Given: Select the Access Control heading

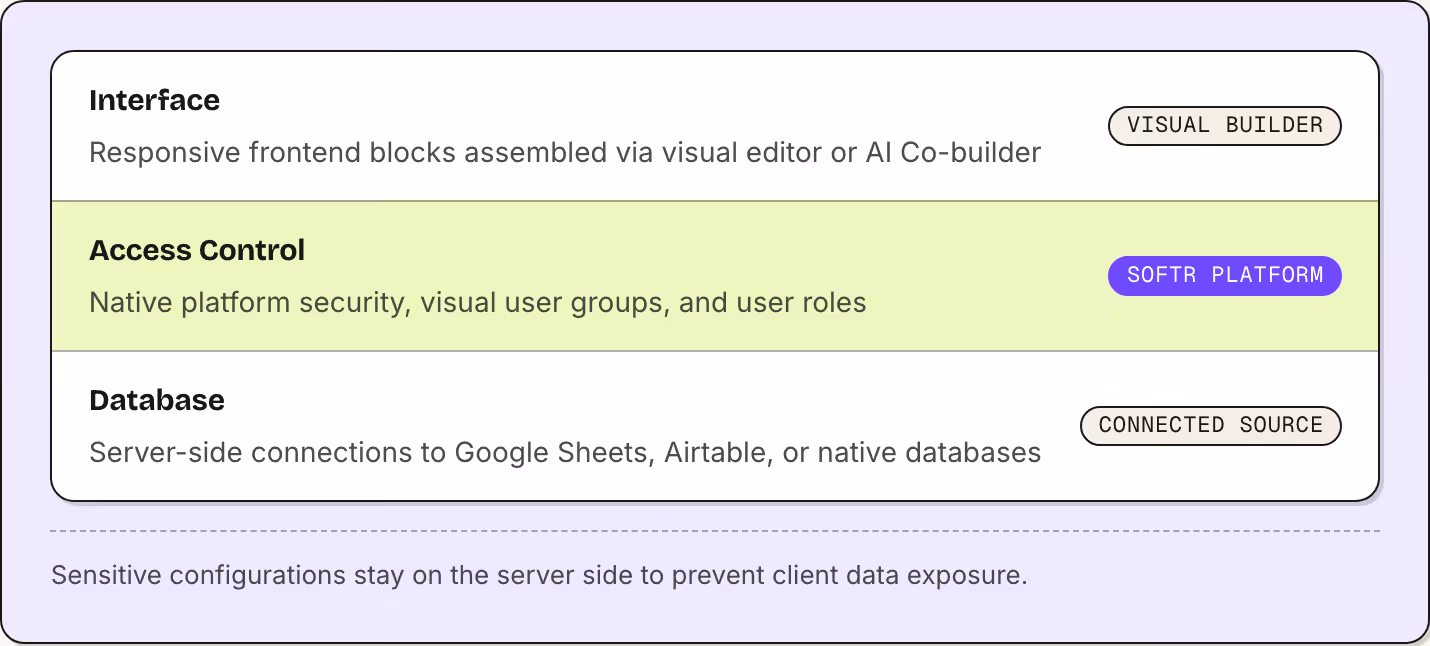Looking at the screenshot, I should click(x=197, y=250).
